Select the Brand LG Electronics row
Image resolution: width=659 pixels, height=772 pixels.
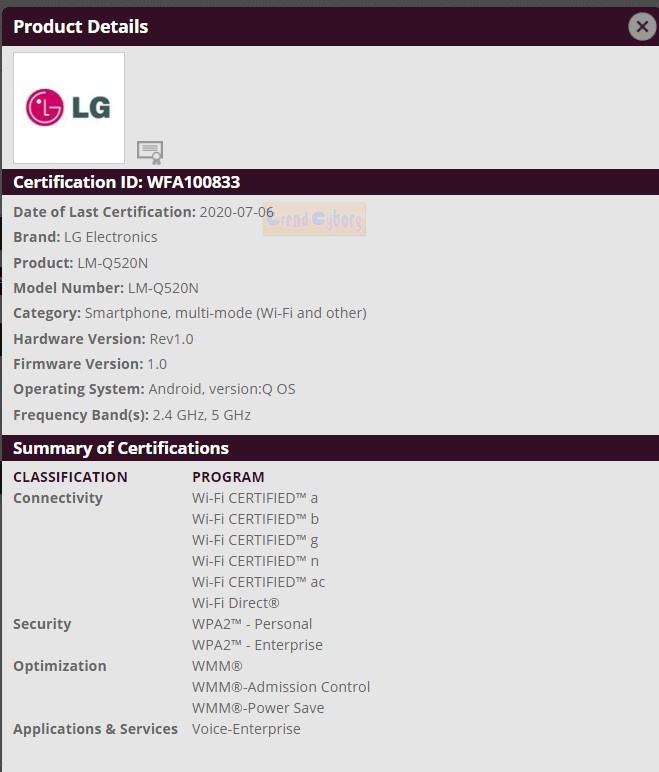click(x=86, y=237)
